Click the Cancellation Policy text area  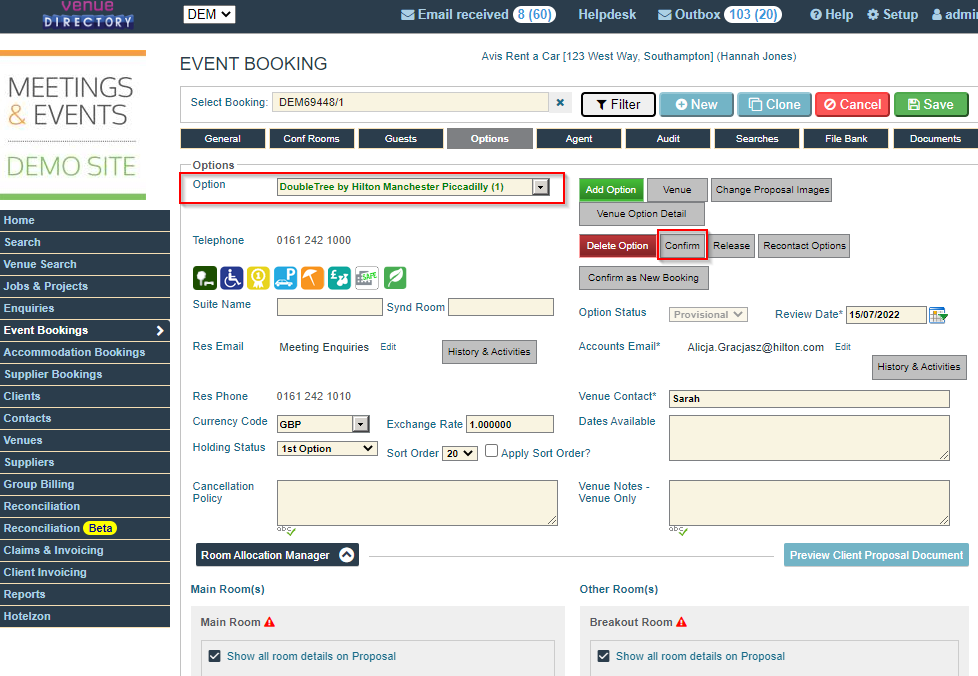417,503
